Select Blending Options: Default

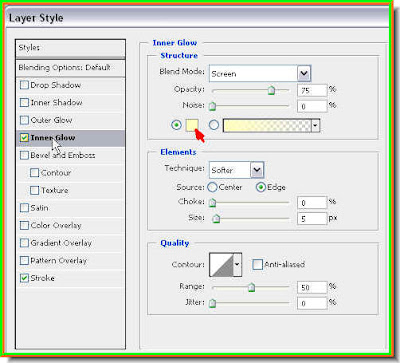click(70, 68)
